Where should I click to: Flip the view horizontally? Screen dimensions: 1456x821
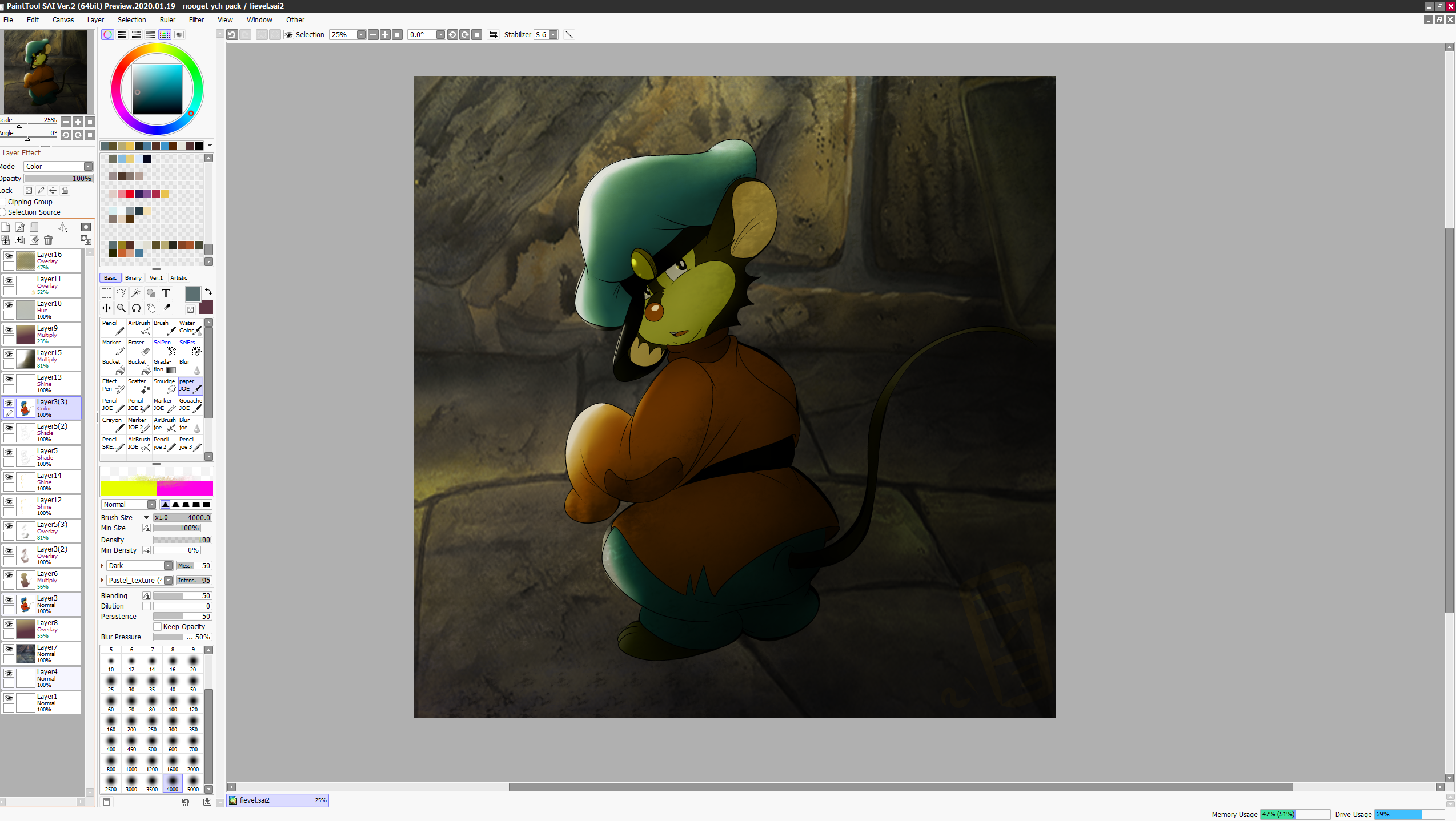(x=493, y=35)
